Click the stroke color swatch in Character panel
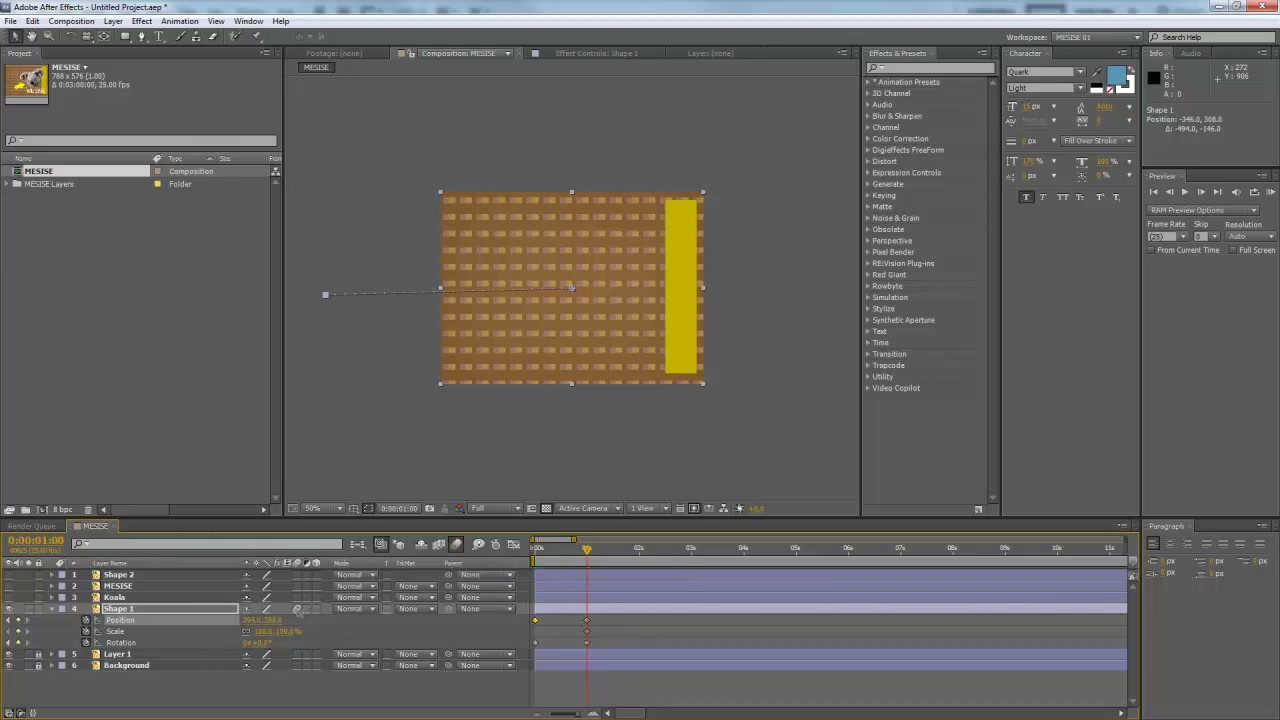 point(1127,87)
